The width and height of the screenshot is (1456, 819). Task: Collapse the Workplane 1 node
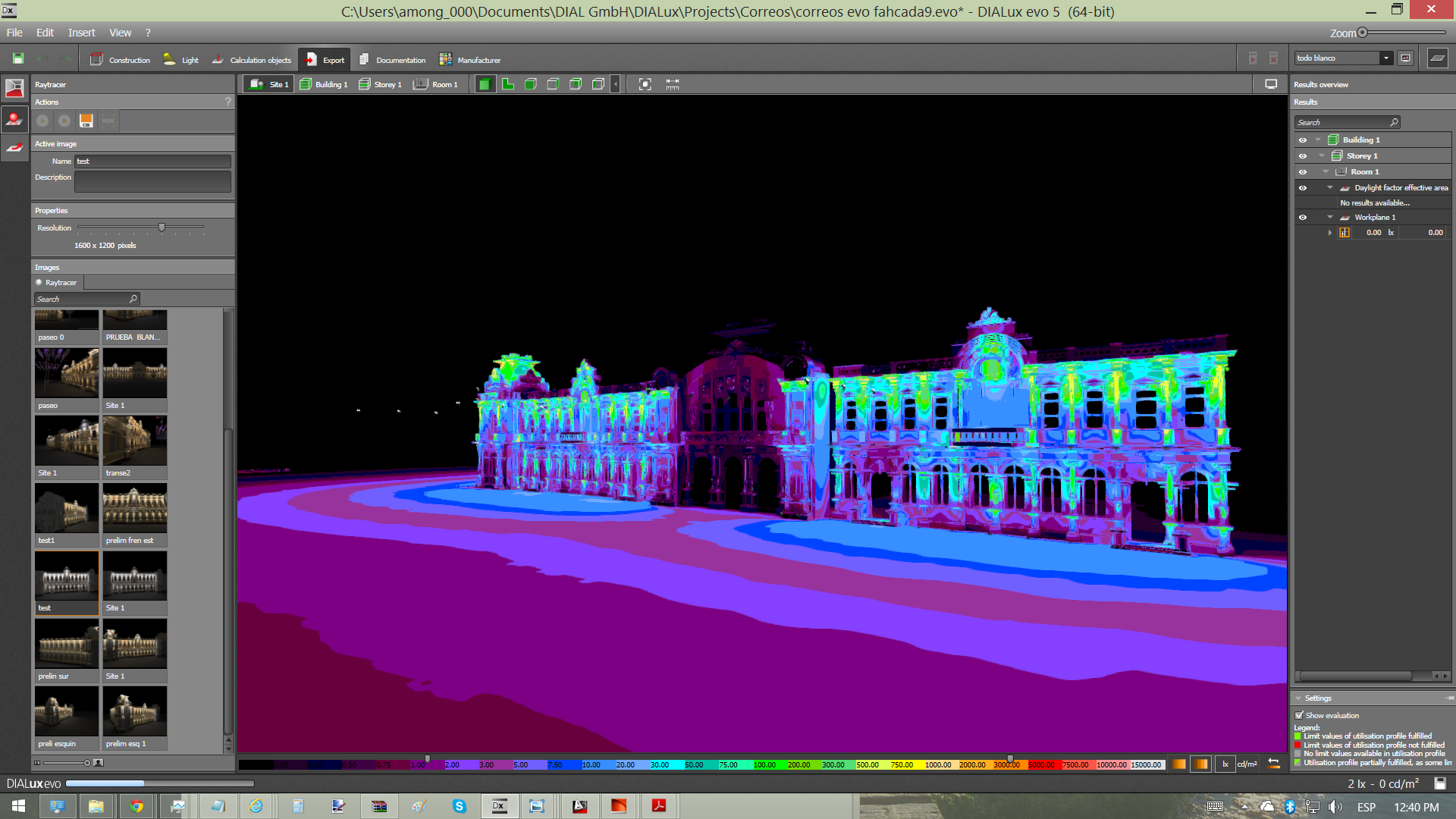click(x=1330, y=218)
